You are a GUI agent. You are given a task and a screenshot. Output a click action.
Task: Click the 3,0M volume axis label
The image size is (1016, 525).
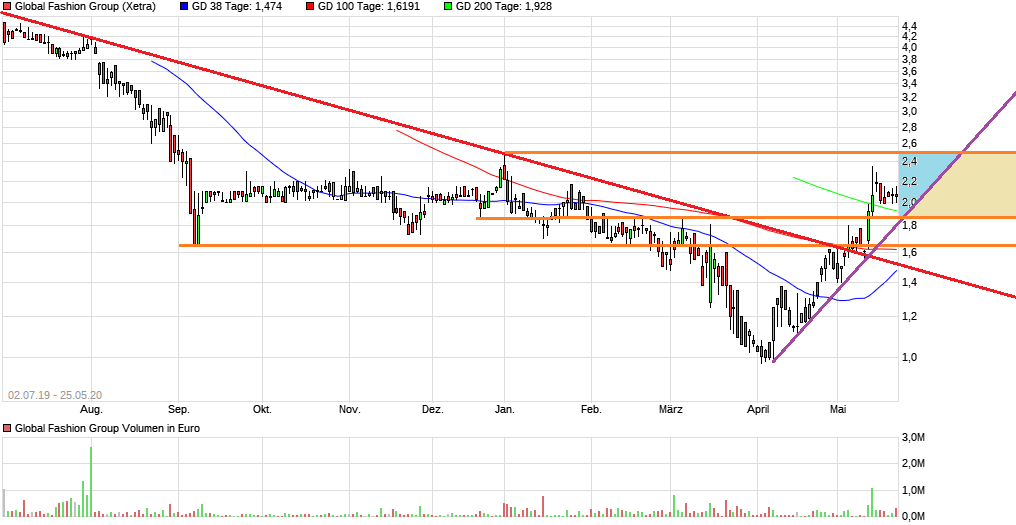click(x=912, y=438)
